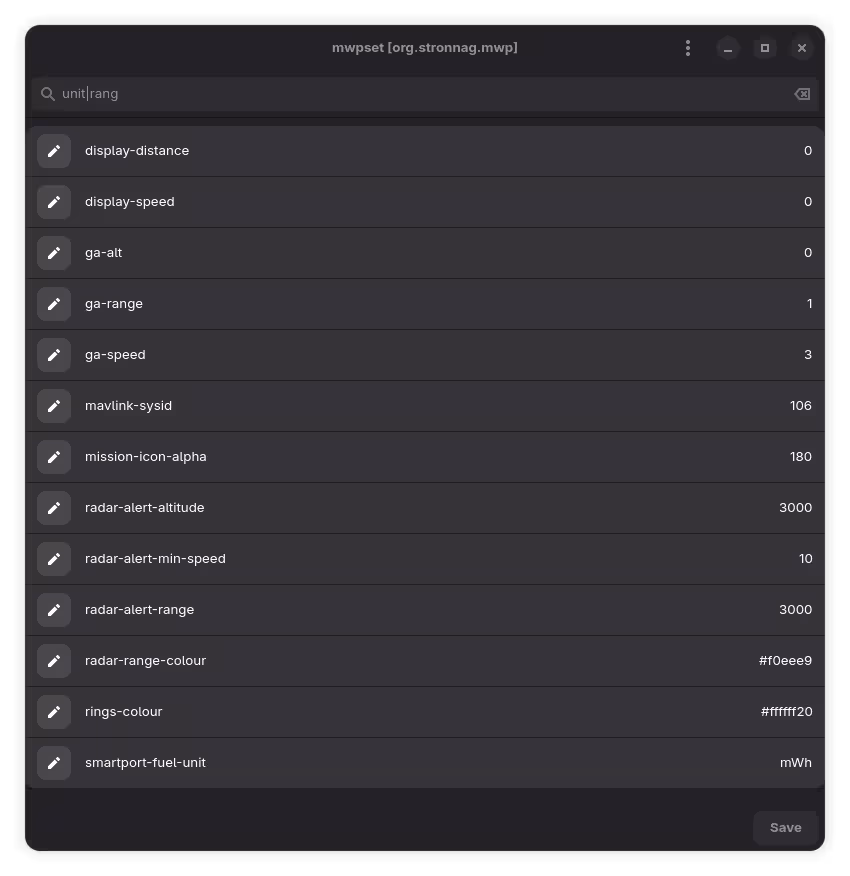Clear the search text field

(802, 94)
